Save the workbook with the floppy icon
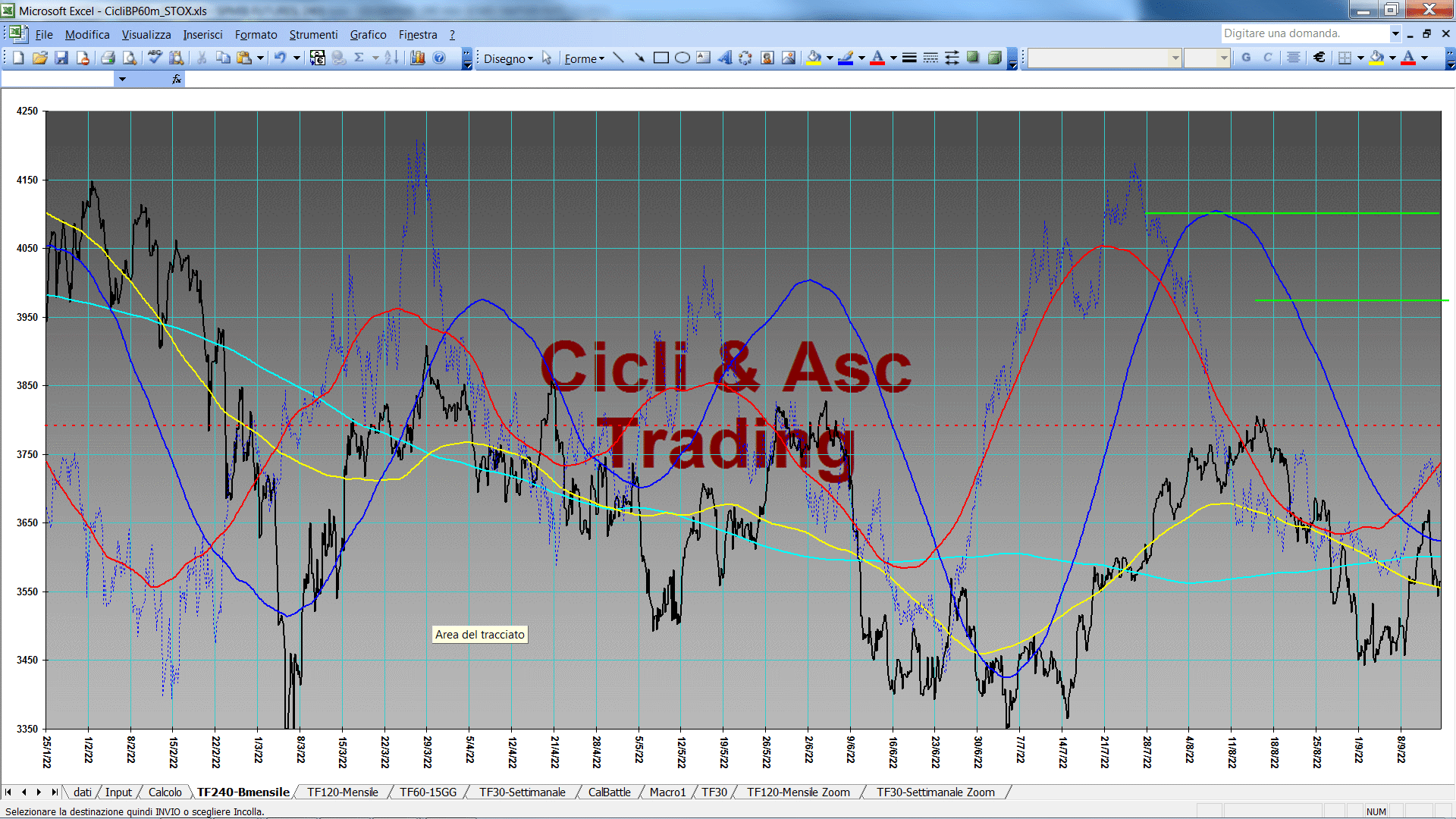The image size is (1456, 819). click(x=61, y=58)
